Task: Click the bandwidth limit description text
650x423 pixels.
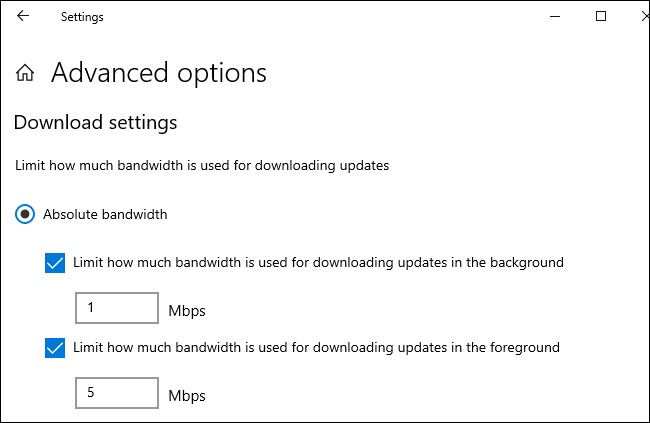Action: pos(202,165)
